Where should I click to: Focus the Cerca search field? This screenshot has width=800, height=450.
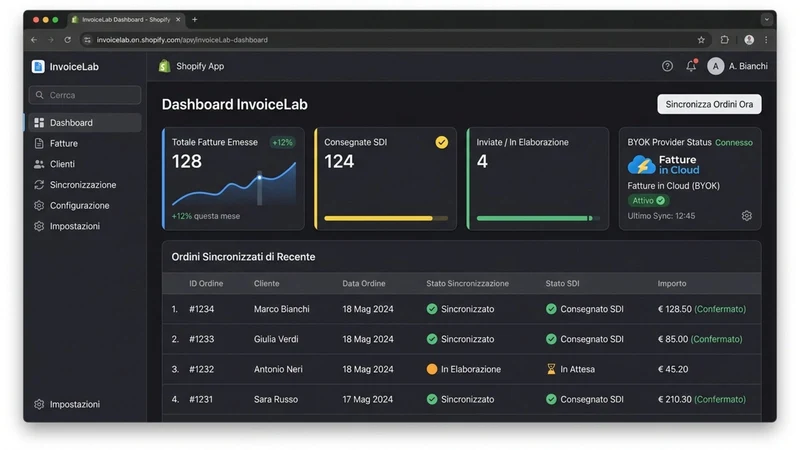[x=85, y=95]
